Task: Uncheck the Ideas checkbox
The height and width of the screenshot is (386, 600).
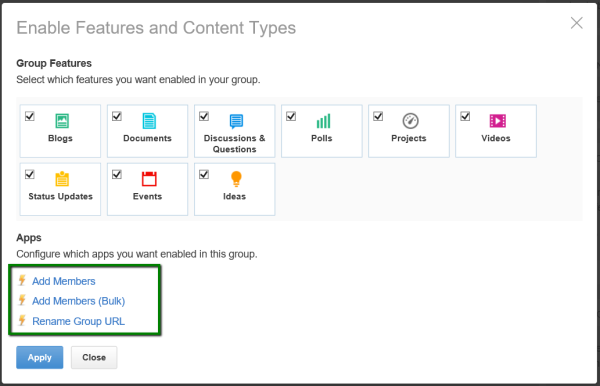Action: coord(204,174)
